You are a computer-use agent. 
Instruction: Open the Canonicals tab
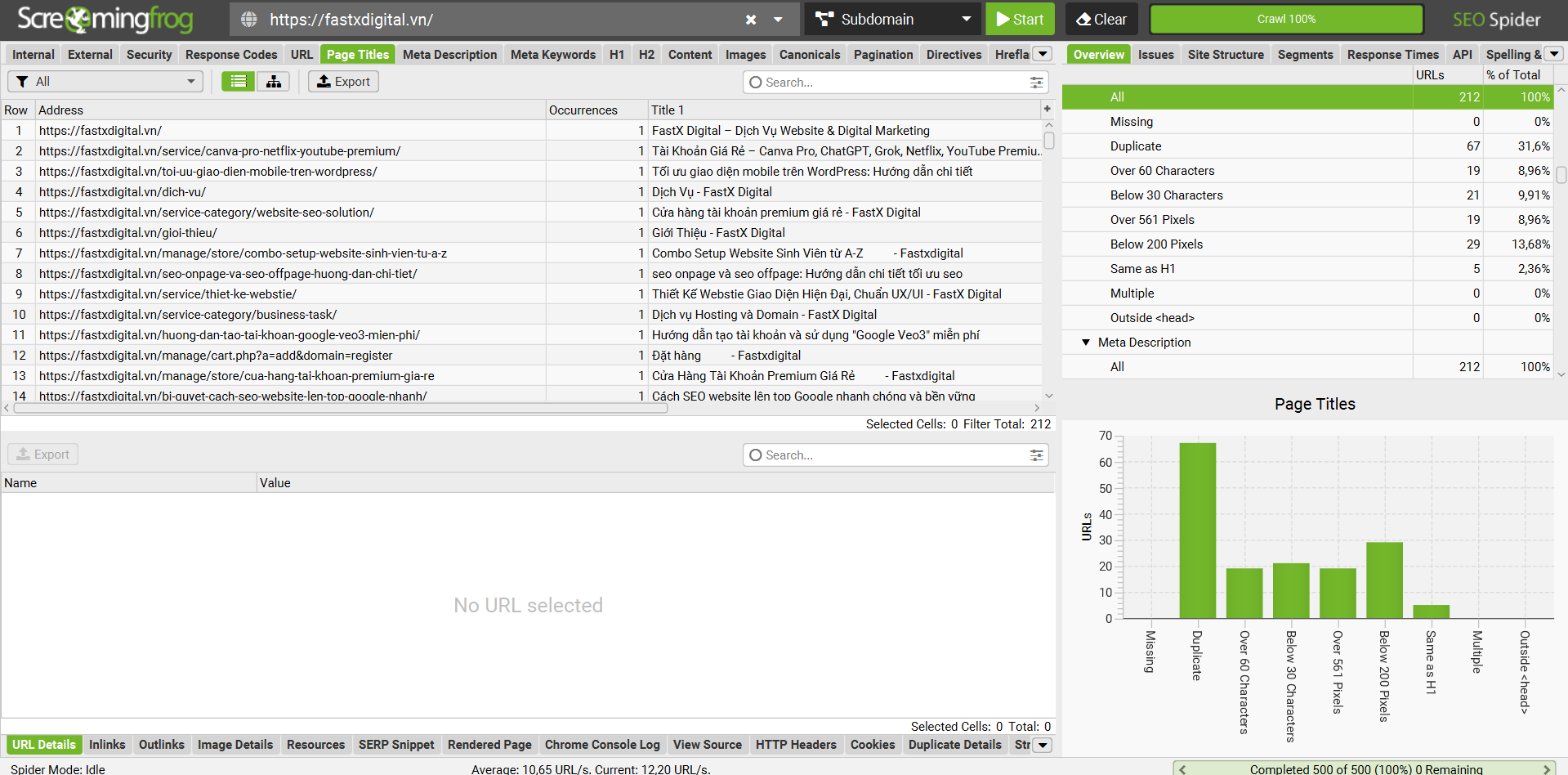810,54
